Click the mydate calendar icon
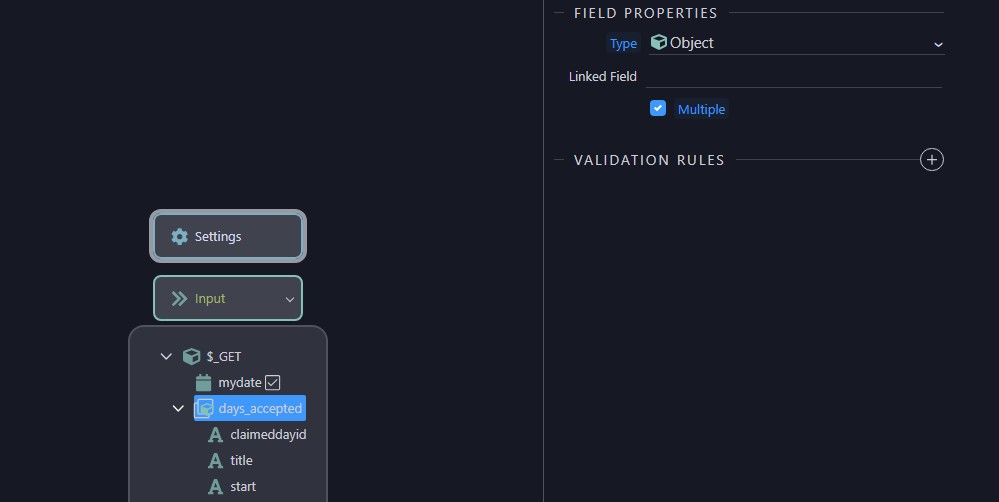This screenshot has height=502, width=999. tap(203, 382)
